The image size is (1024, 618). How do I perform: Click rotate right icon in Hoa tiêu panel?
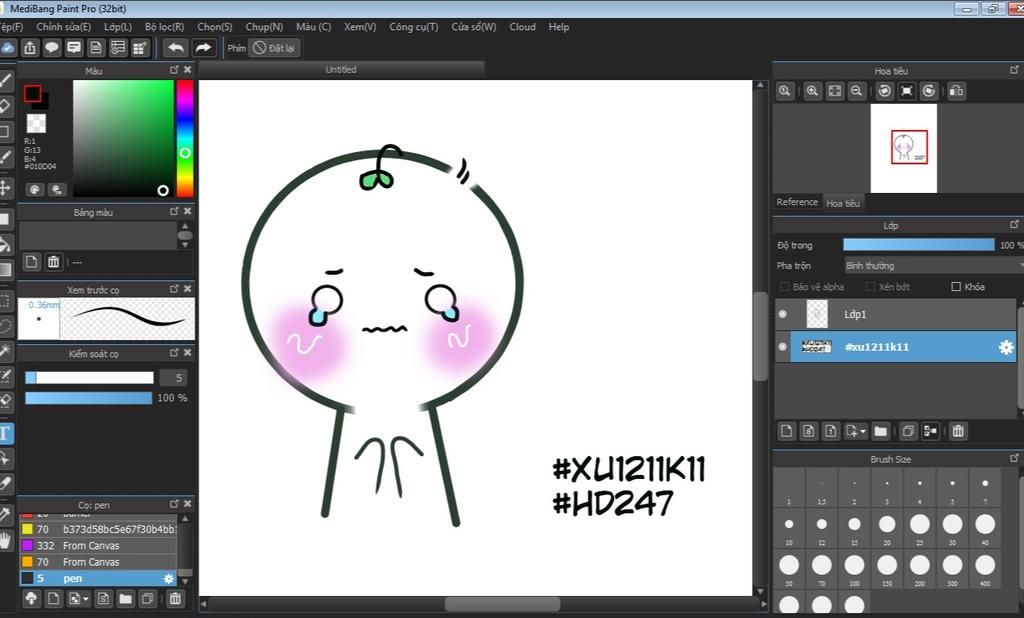(929, 91)
